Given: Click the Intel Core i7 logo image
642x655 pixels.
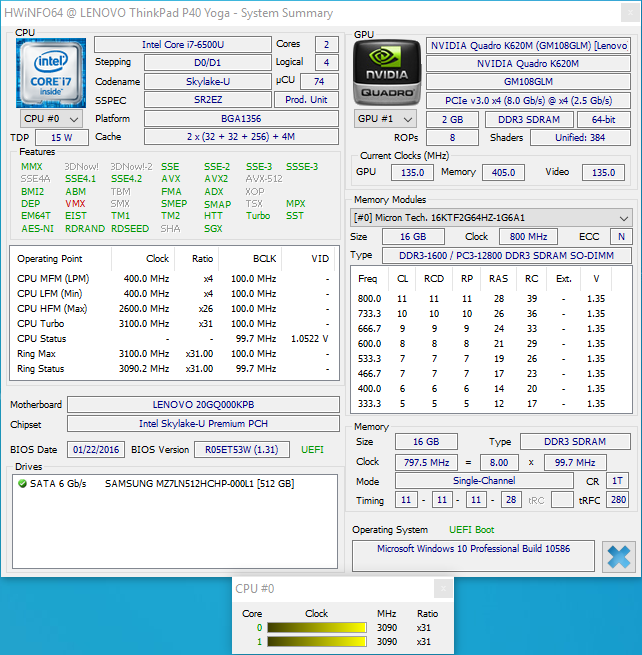Looking at the screenshot, I should click(51, 73).
